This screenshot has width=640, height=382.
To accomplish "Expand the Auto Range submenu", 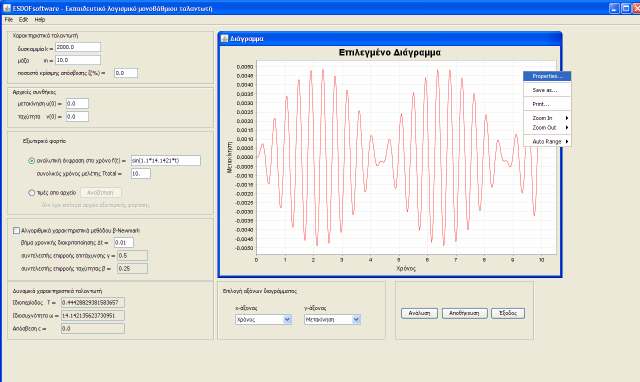I will click(x=547, y=141).
